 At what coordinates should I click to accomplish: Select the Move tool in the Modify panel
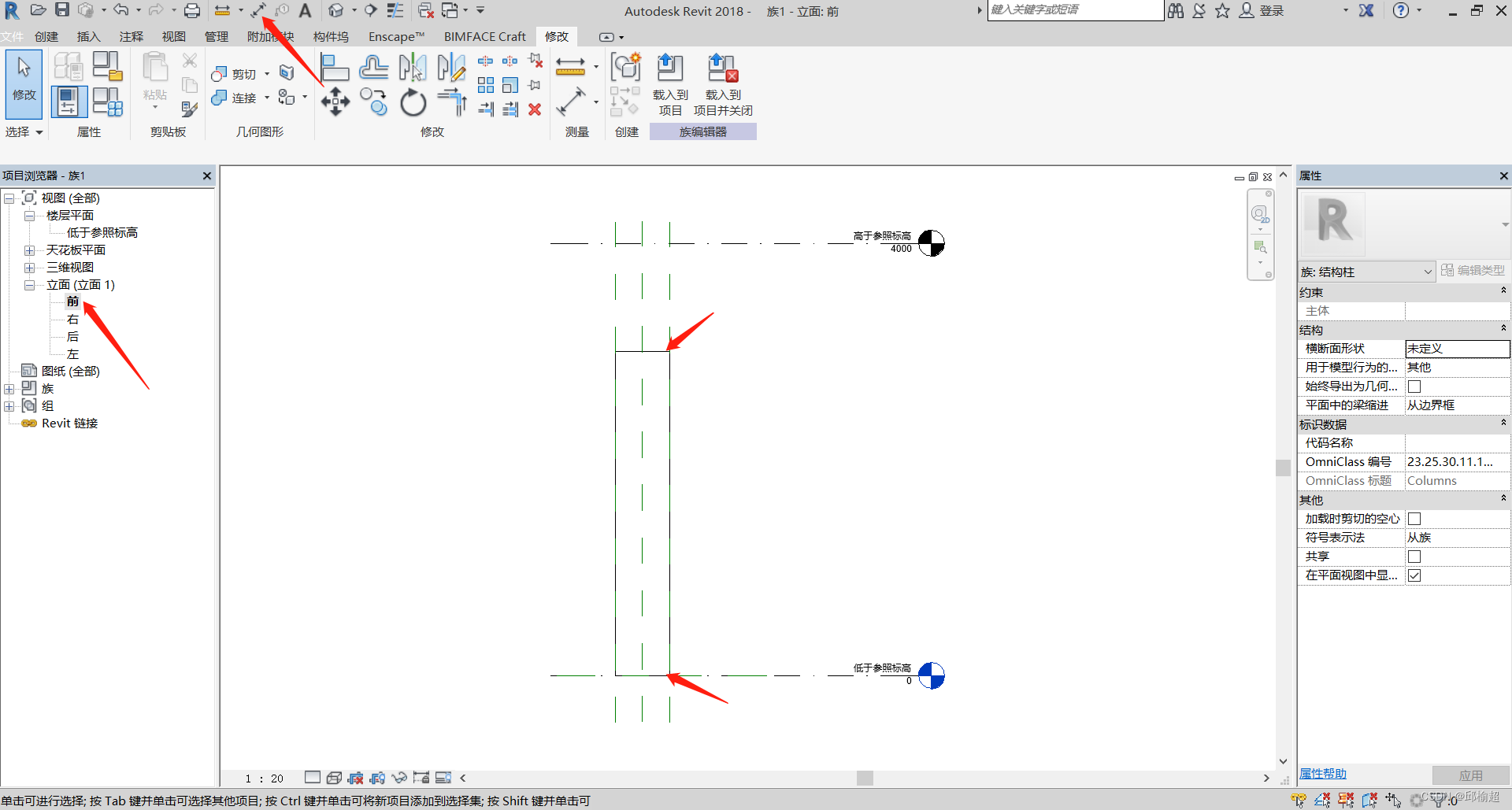click(335, 101)
